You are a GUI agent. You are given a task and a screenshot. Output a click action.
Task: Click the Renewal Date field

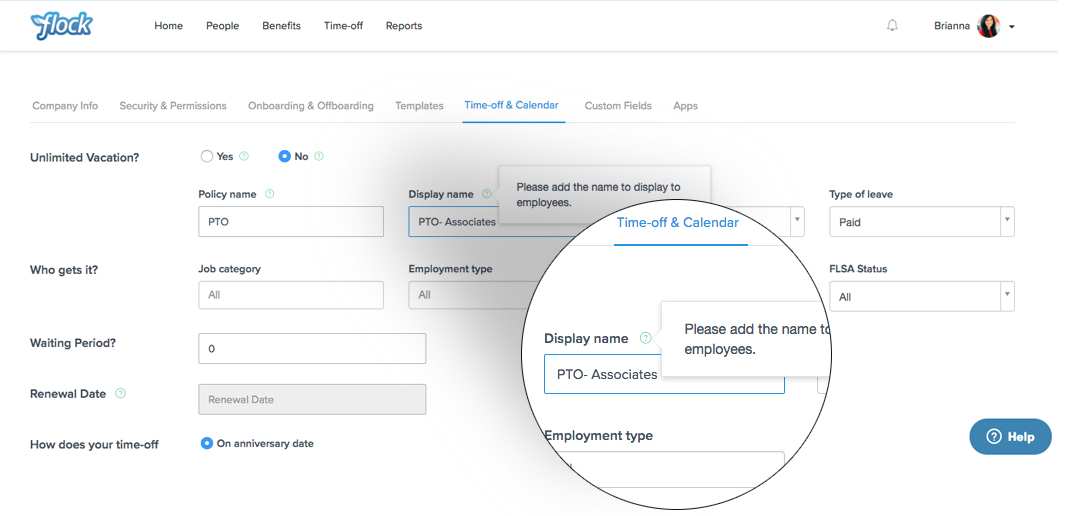click(x=312, y=399)
